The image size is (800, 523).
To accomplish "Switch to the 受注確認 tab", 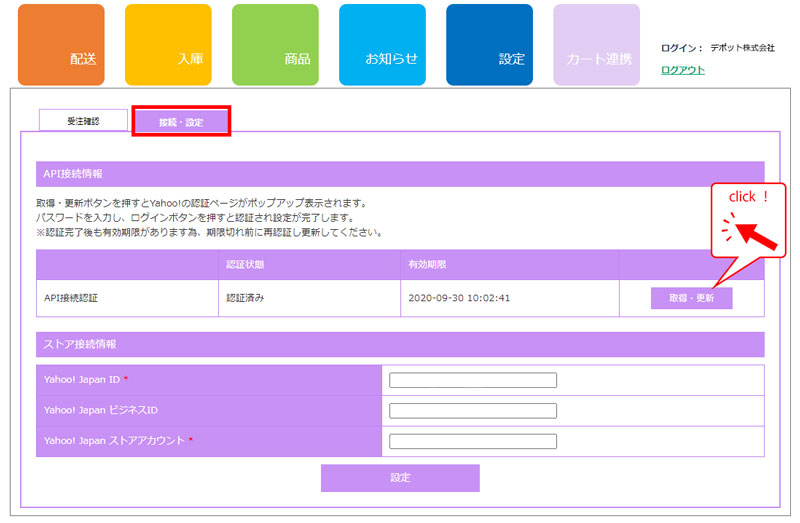I will [x=83, y=121].
